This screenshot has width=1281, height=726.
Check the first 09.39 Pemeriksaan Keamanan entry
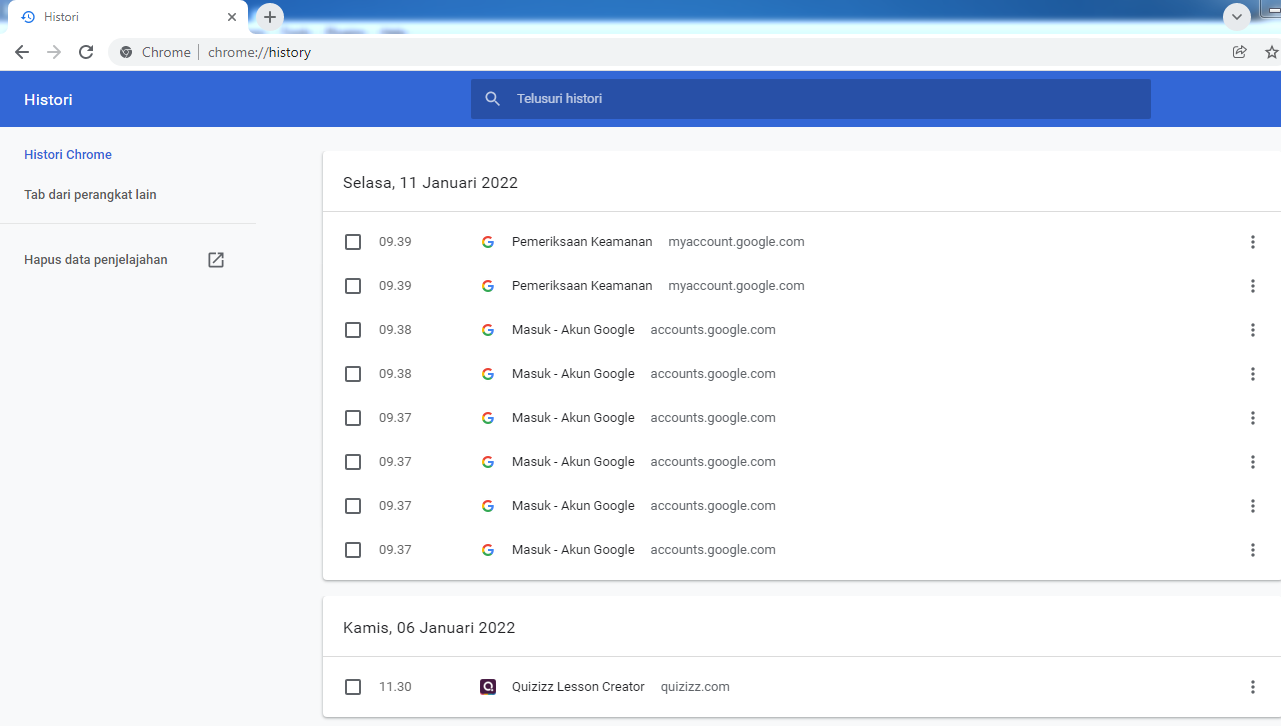click(x=353, y=242)
